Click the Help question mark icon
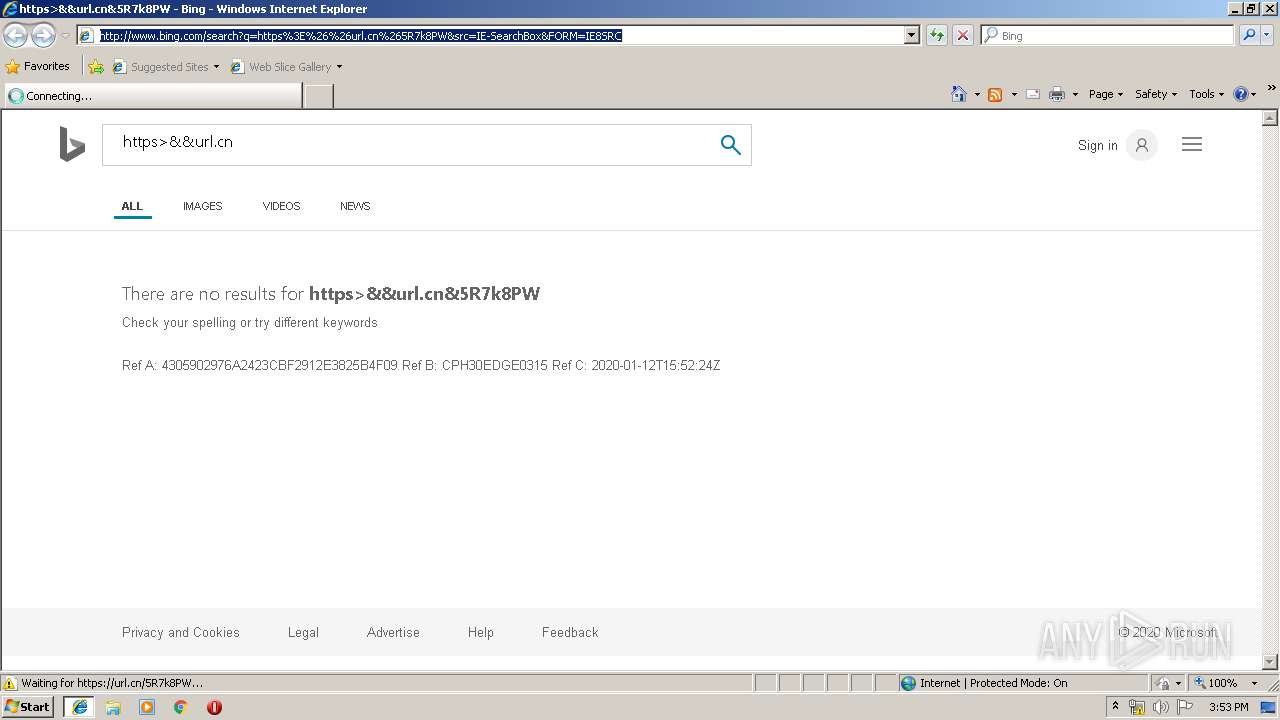This screenshot has width=1280, height=720. 1241,94
